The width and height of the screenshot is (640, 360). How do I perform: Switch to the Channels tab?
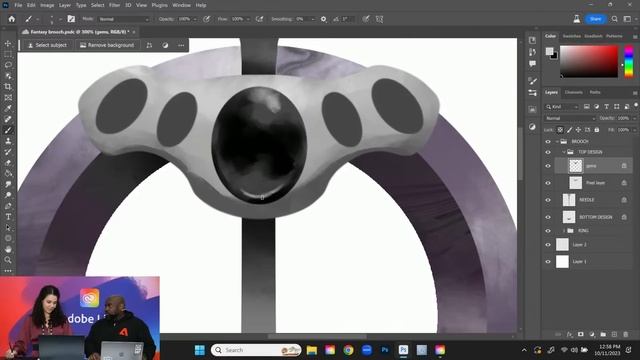pos(573,92)
